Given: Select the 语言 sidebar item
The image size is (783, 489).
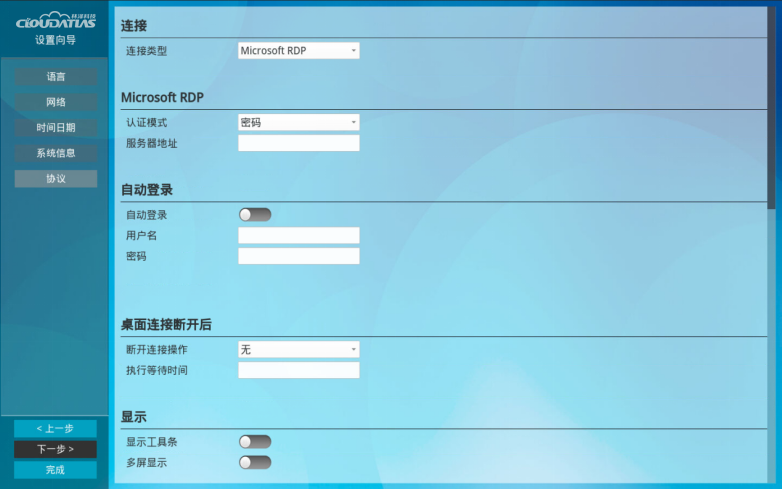Looking at the screenshot, I should click(x=56, y=76).
